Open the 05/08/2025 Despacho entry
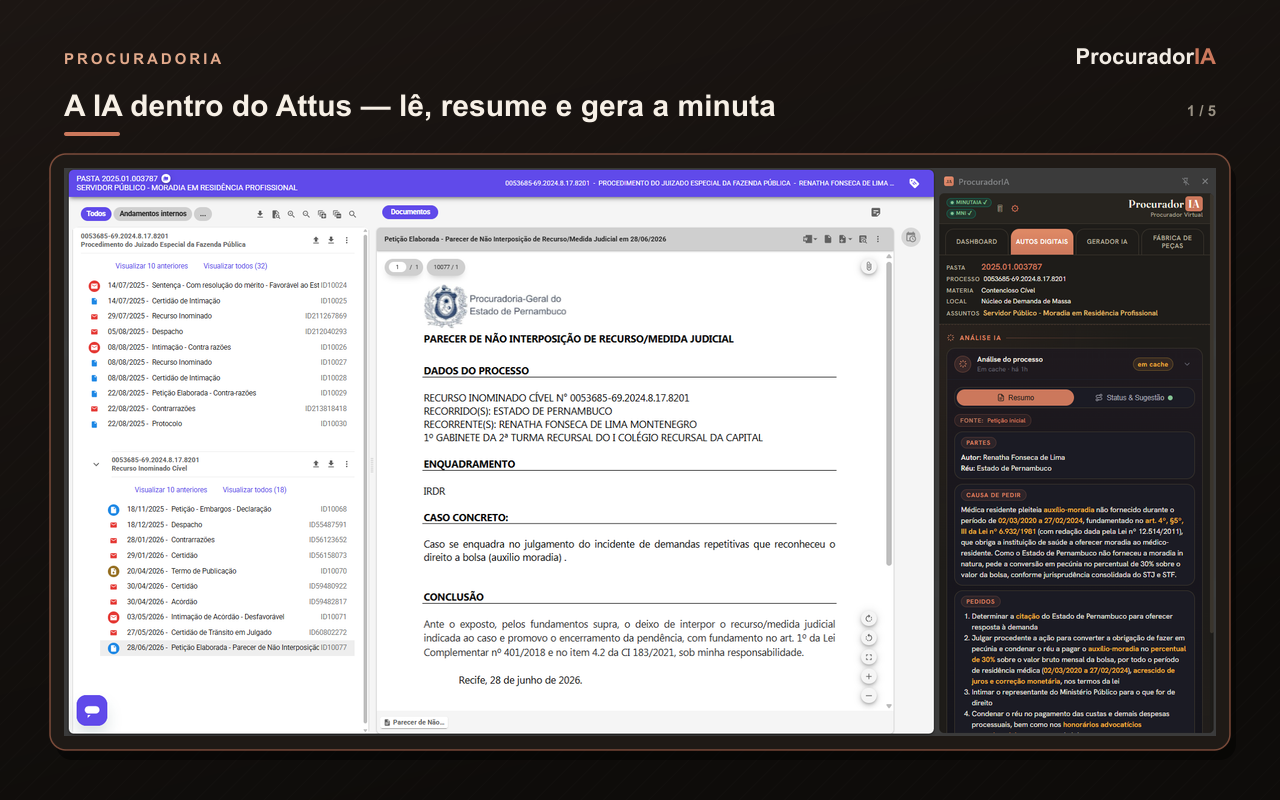 (218, 332)
